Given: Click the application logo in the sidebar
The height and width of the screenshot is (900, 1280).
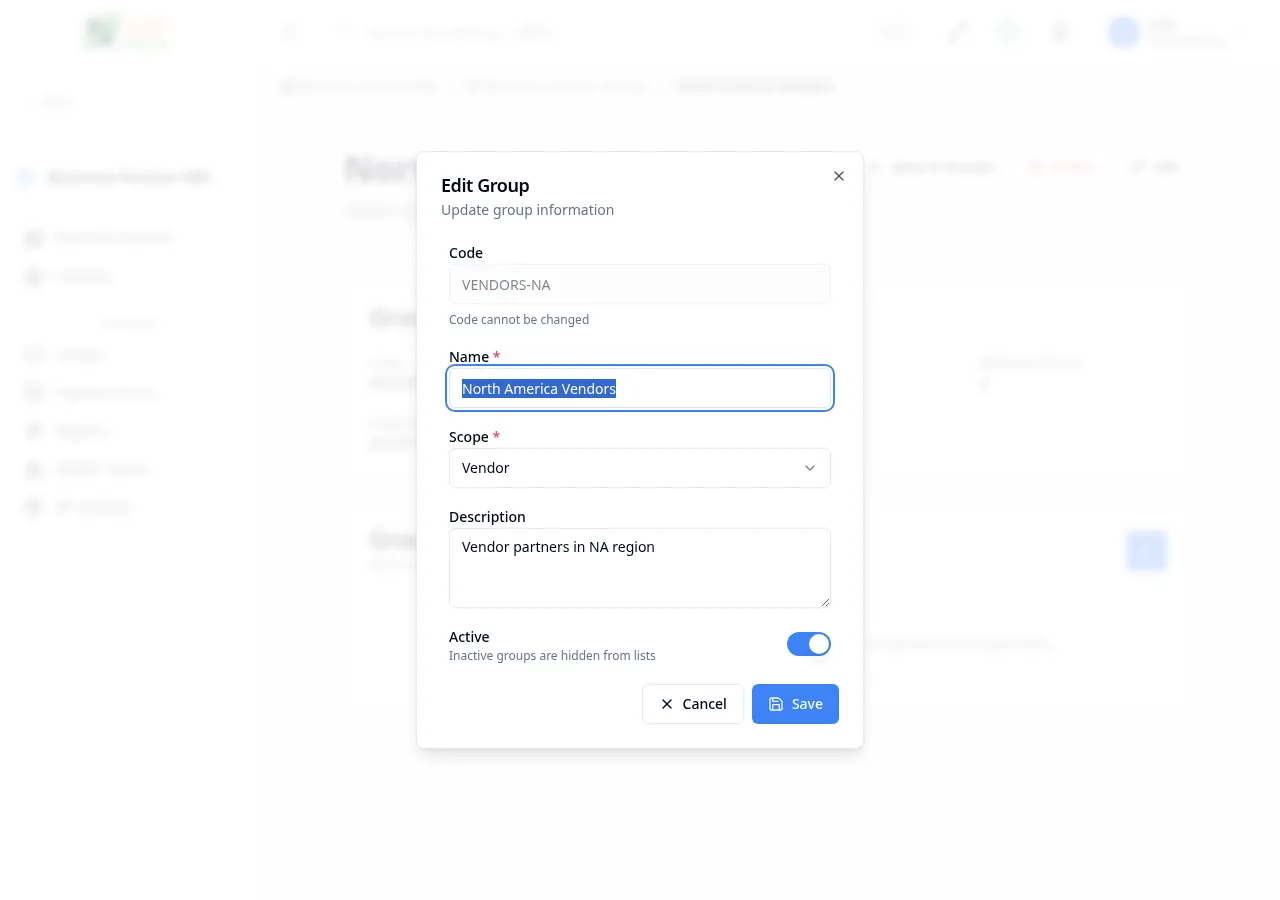Looking at the screenshot, I should [x=125, y=32].
